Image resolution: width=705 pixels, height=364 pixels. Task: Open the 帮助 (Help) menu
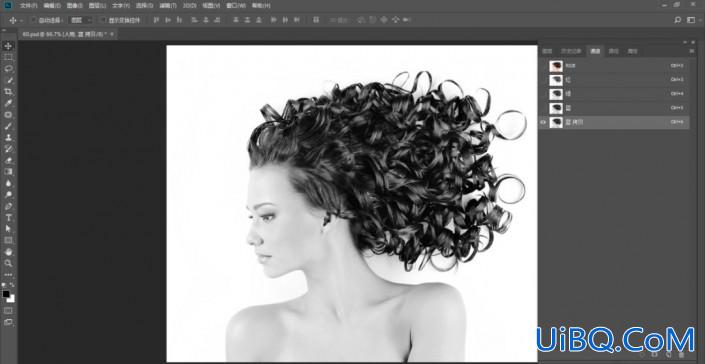pyautogui.click(x=261, y=6)
